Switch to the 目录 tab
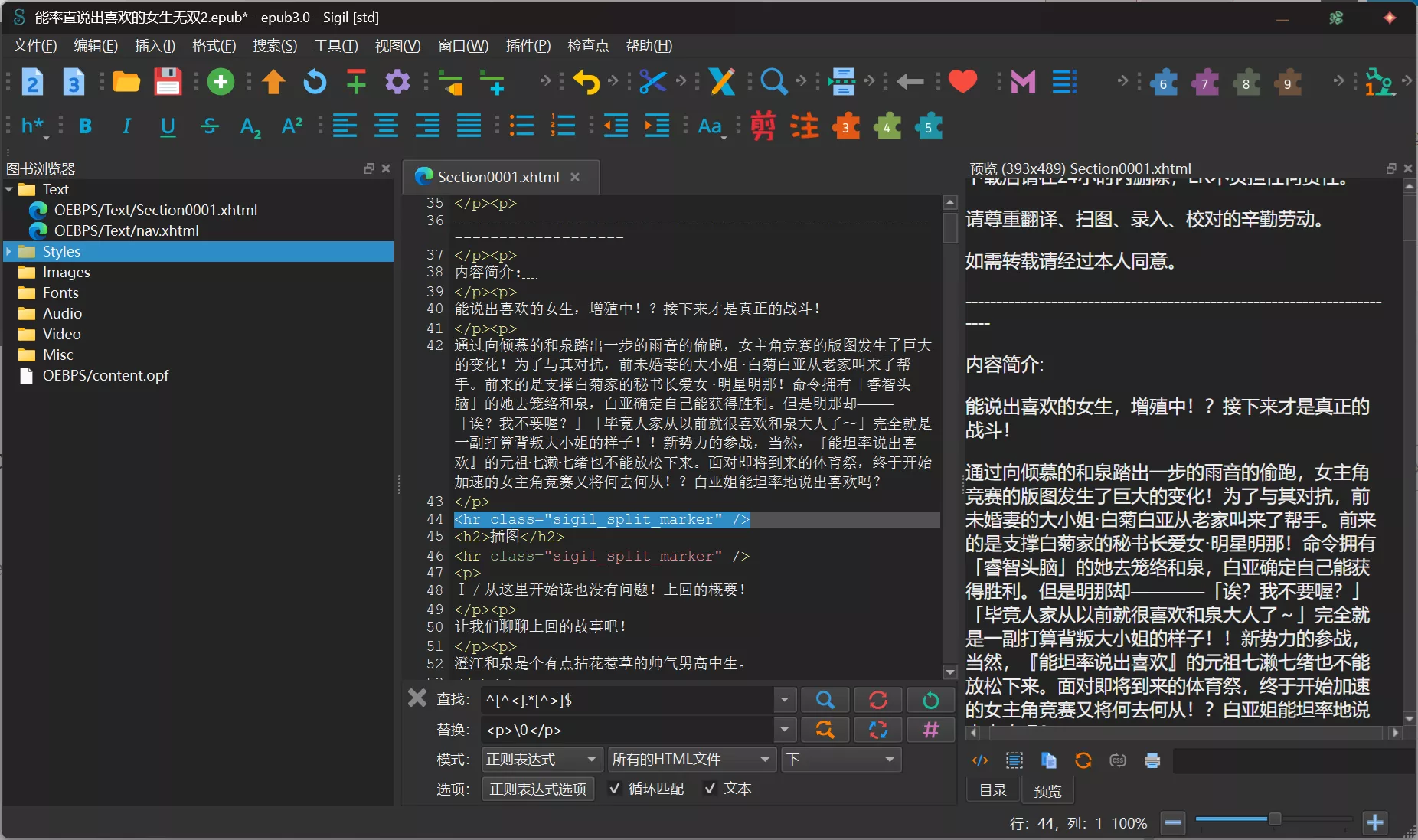The image size is (1418, 840). pos(993,790)
